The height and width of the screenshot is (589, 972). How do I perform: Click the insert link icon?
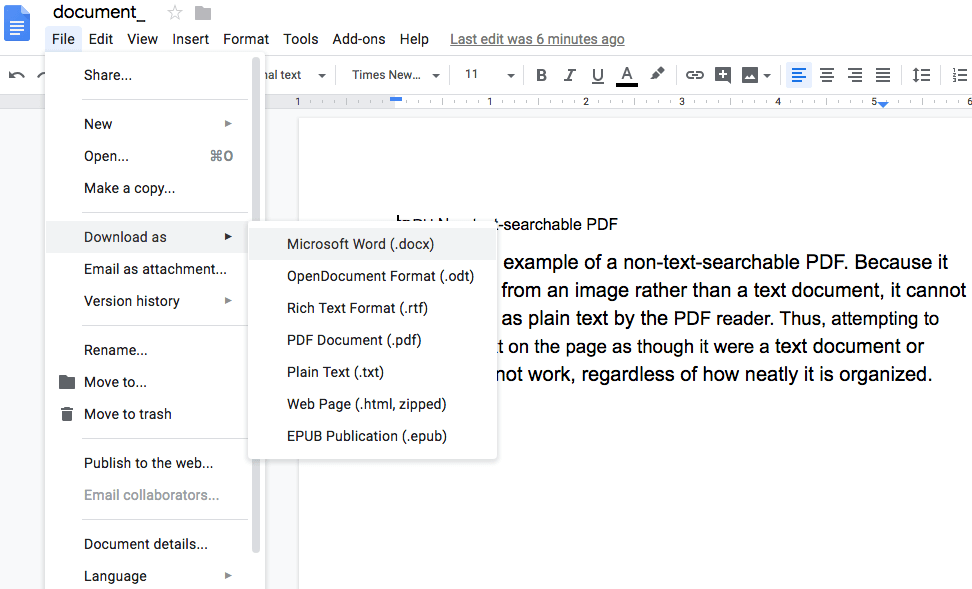pos(694,75)
